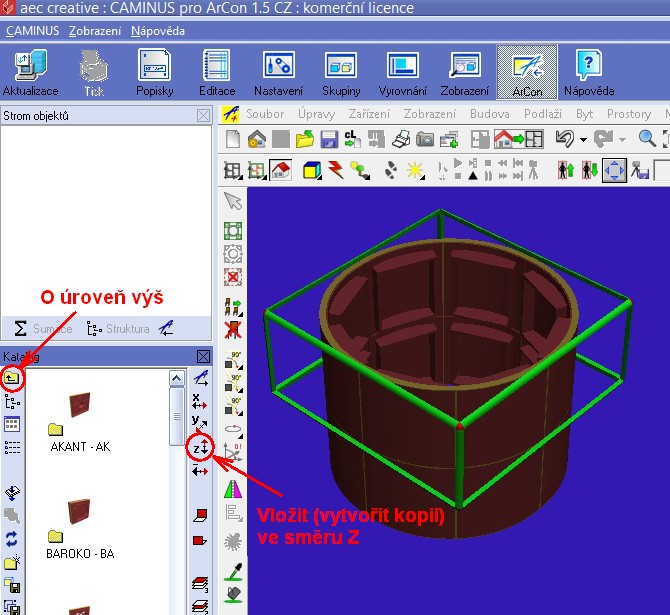Click the Aktualizace toolbar button

pyautogui.click(x=30, y=73)
